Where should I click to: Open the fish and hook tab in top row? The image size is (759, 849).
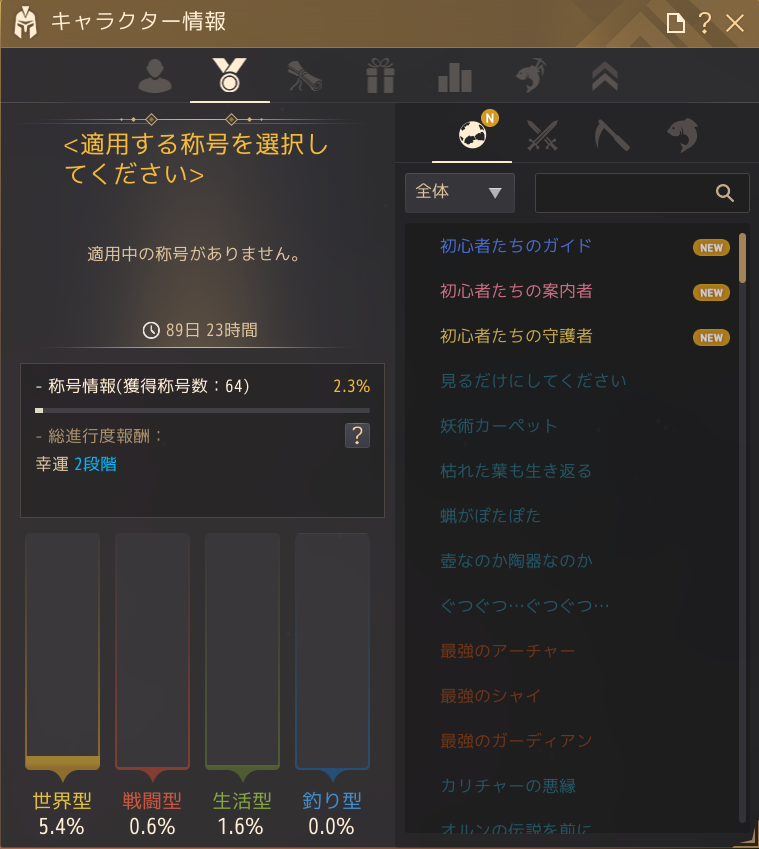[531, 75]
